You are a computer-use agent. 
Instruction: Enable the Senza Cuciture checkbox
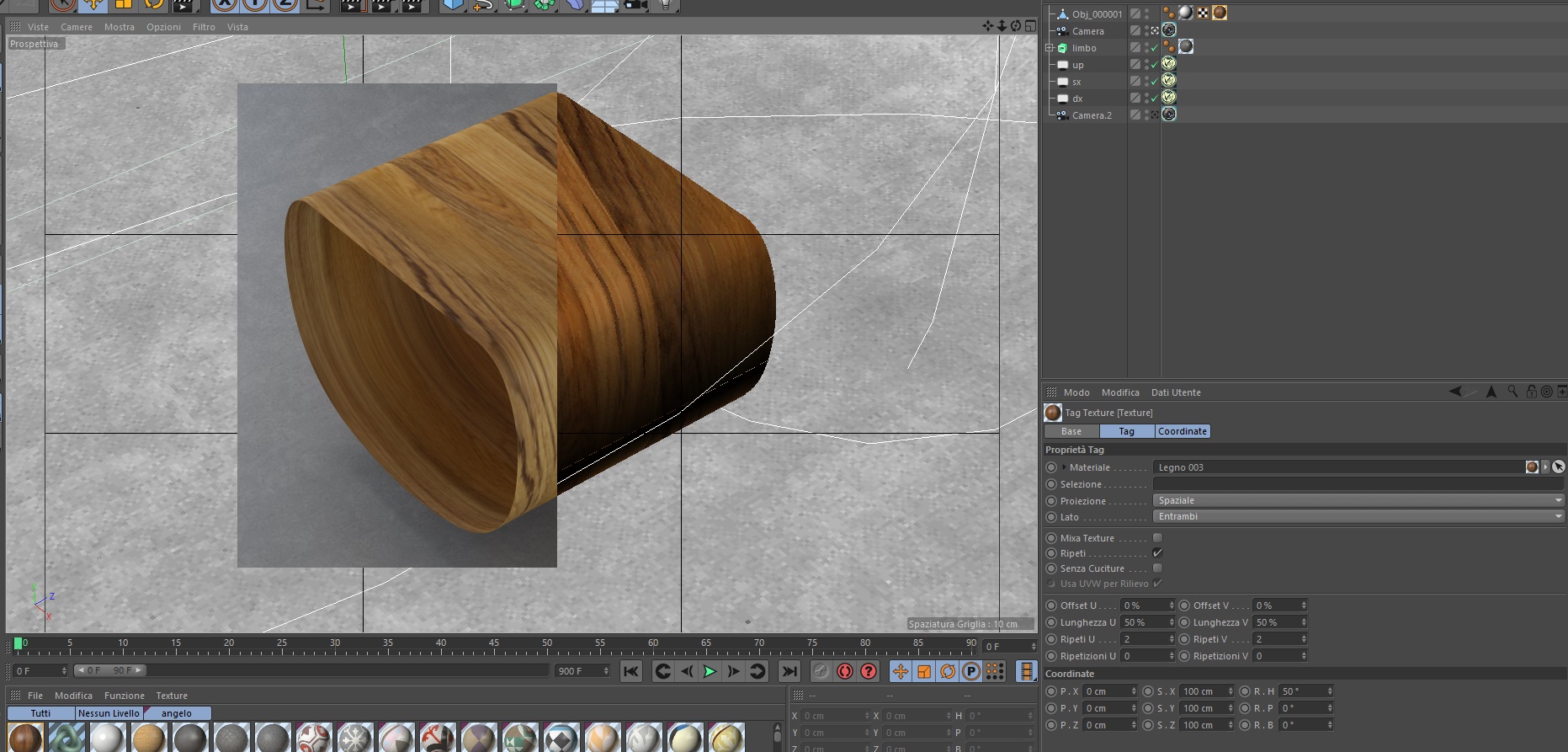1157,568
